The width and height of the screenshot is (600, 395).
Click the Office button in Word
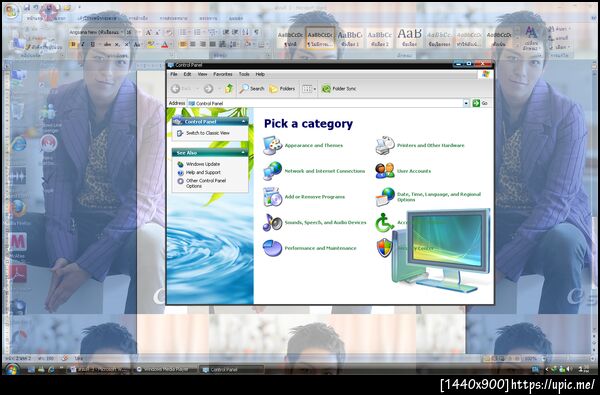(x=11, y=11)
